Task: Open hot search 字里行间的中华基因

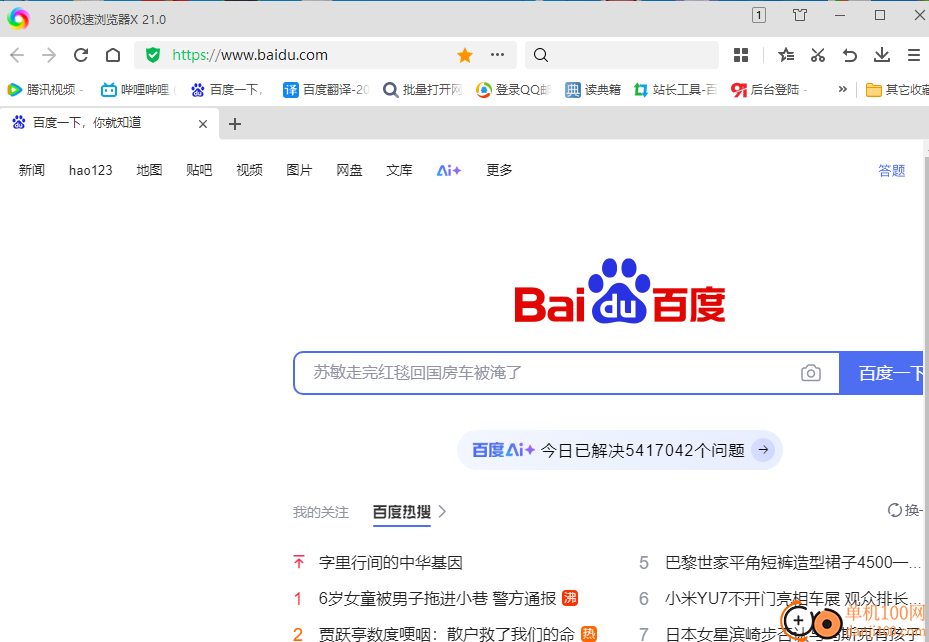Action: (390, 562)
